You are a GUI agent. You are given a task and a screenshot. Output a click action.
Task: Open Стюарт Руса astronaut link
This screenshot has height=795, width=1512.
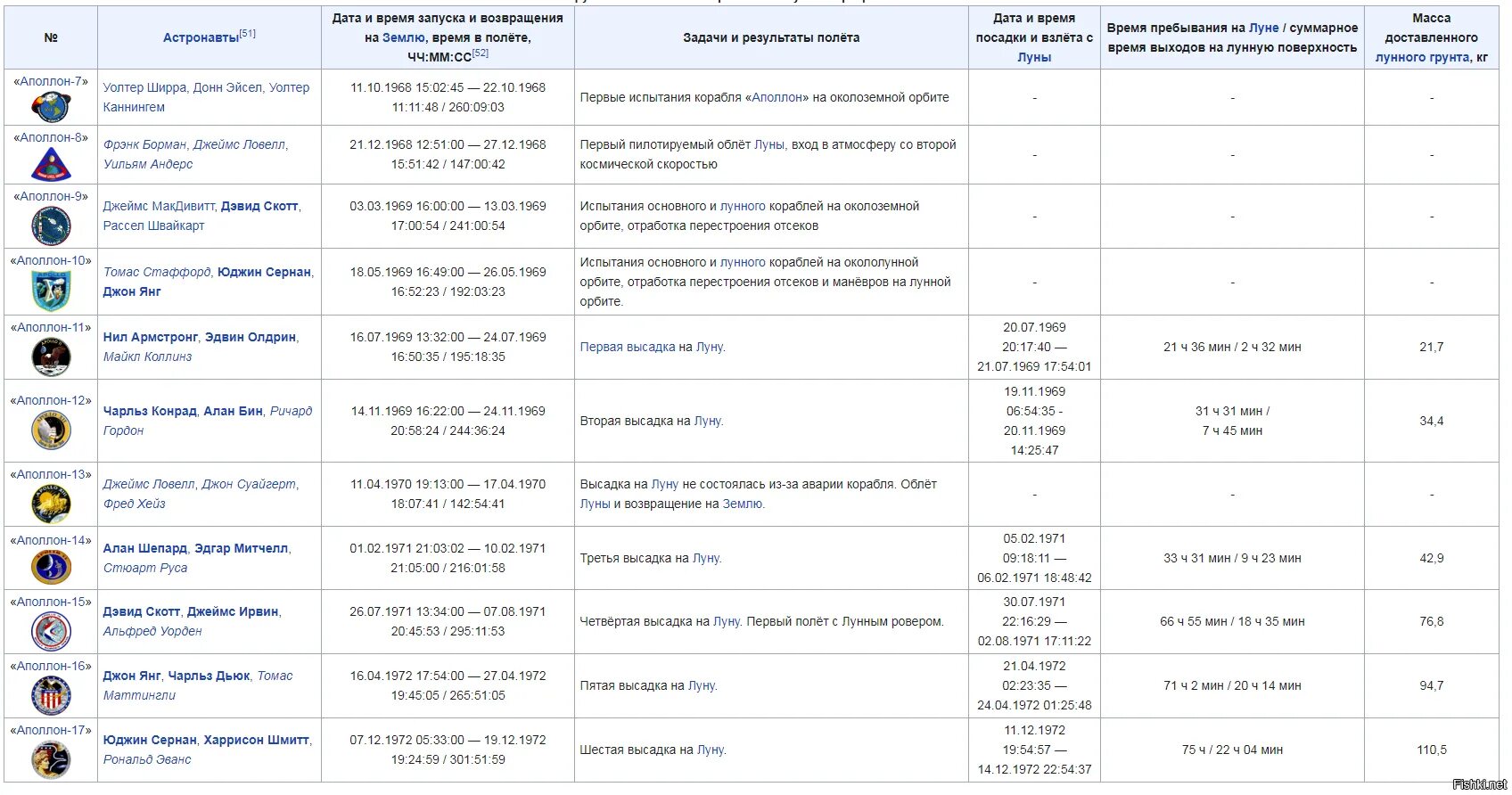point(145,568)
